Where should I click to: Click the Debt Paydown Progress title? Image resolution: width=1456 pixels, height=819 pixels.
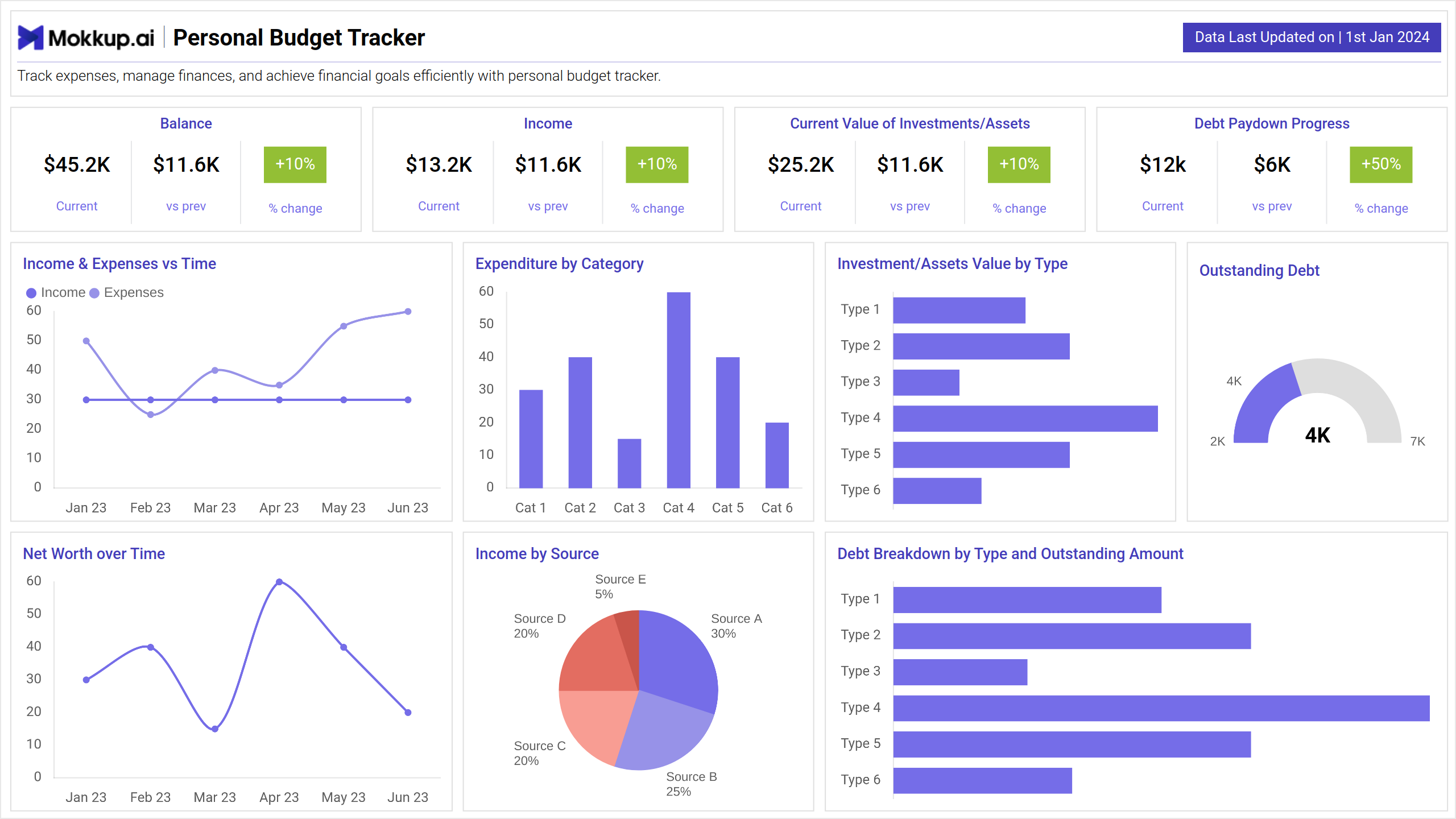coord(1272,123)
